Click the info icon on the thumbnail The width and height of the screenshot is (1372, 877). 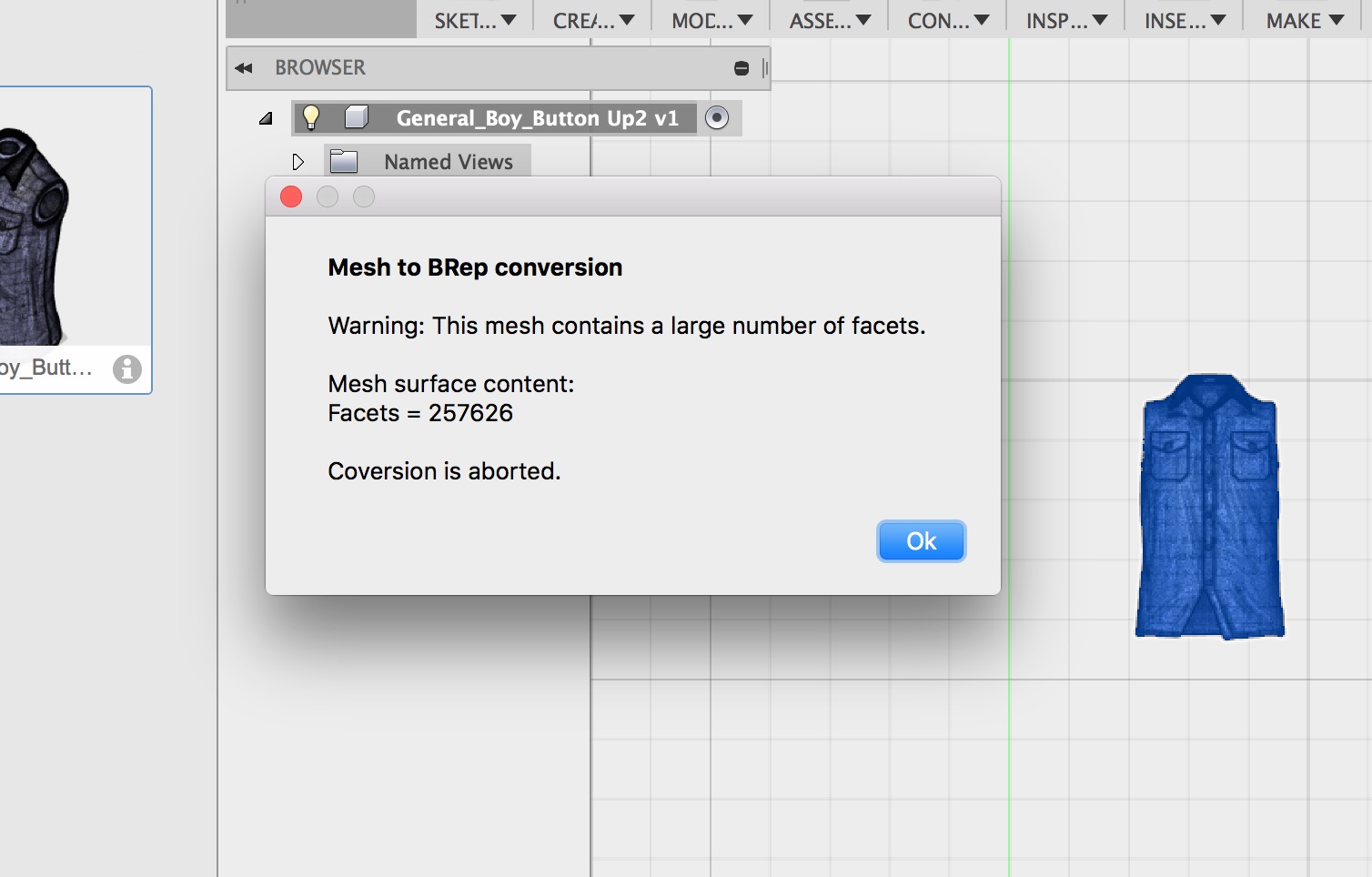[127, 368]
